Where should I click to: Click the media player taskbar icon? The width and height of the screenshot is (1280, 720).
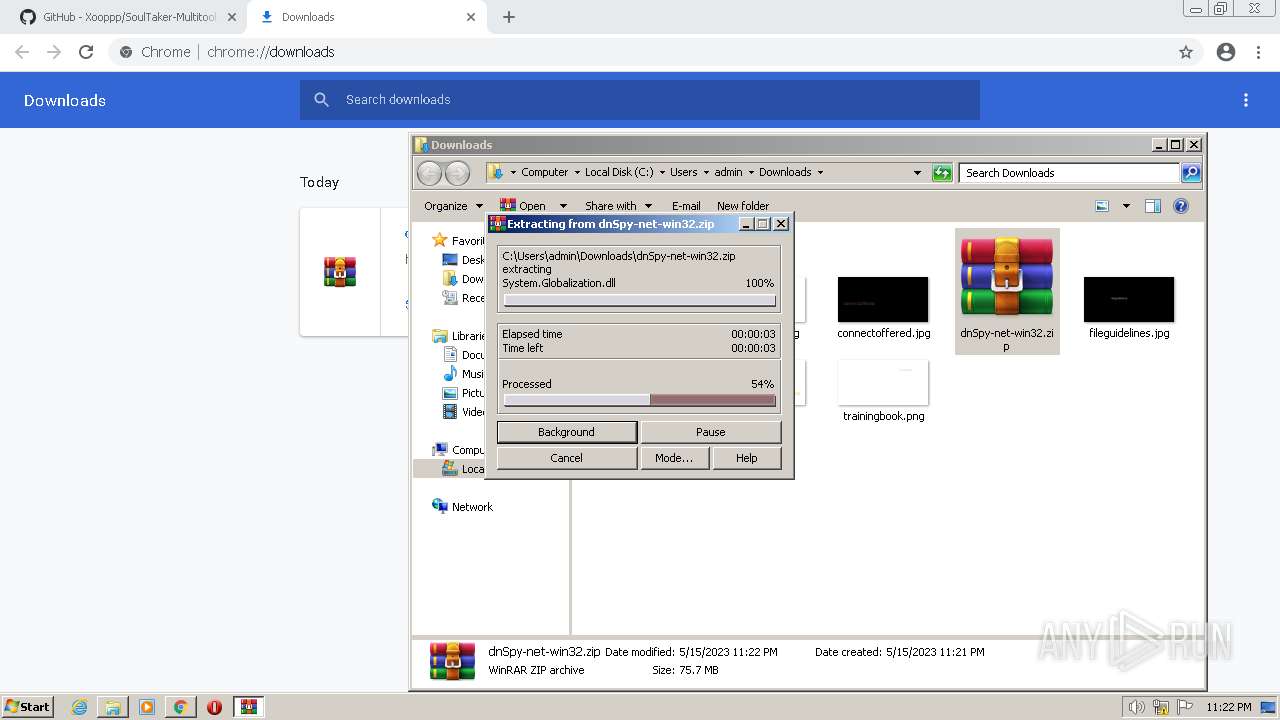click(x=147, y=707)
